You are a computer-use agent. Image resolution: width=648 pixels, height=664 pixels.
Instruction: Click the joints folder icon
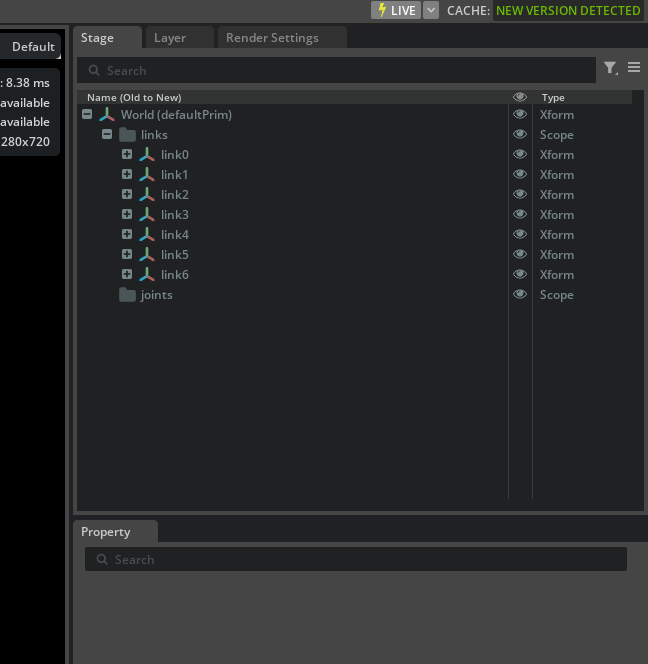click(x=127, y=295)
